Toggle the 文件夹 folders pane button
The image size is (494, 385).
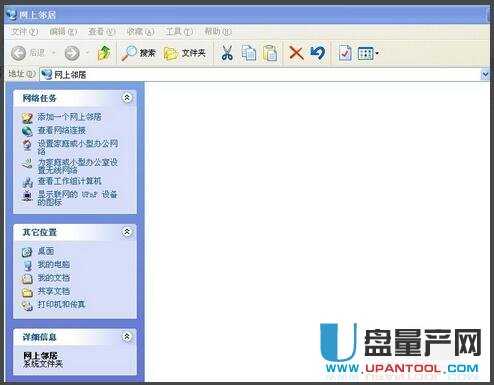click(x=185, y=53)
